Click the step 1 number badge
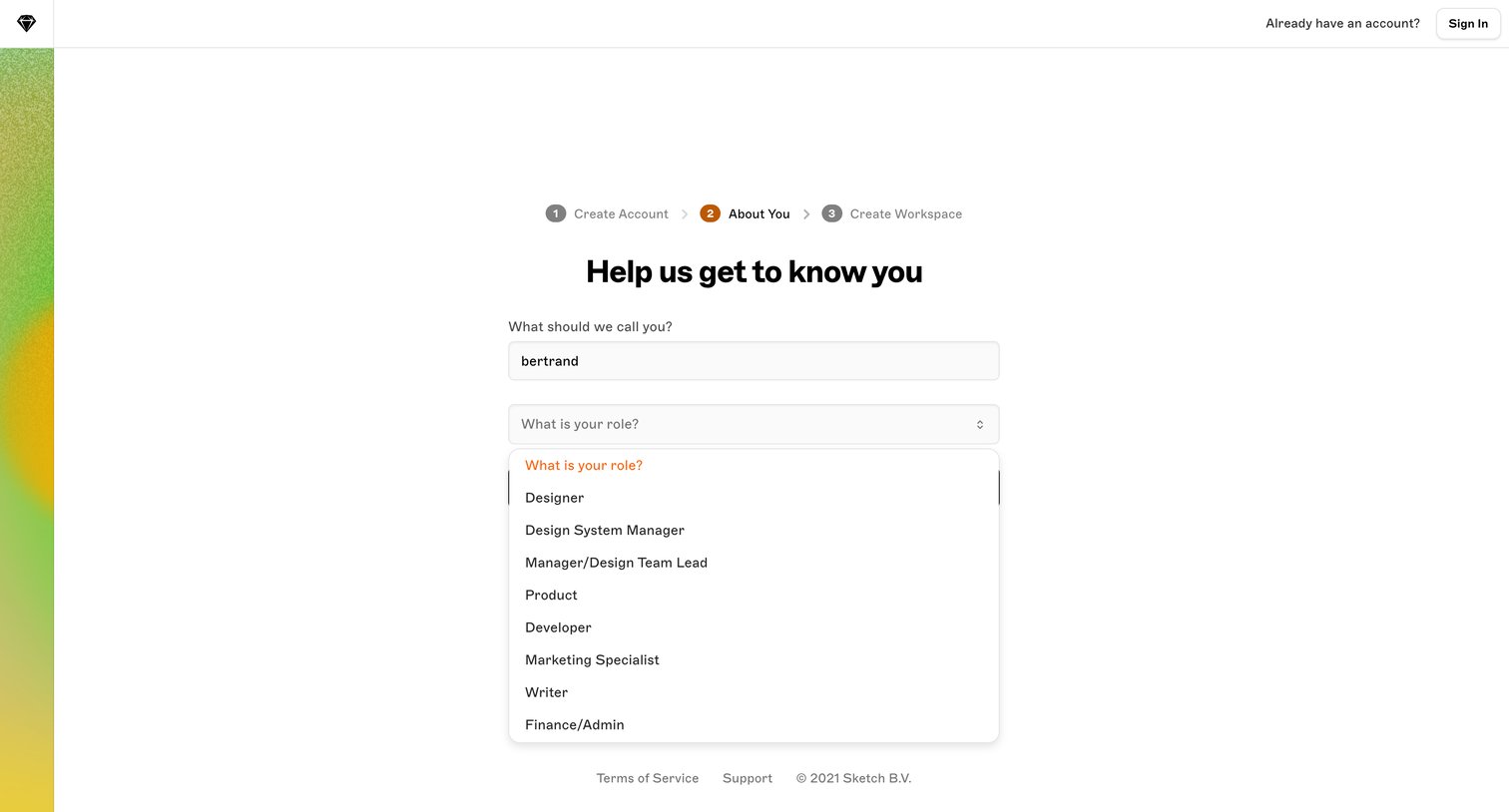1509x812 pixels. (x=556, y=213)
